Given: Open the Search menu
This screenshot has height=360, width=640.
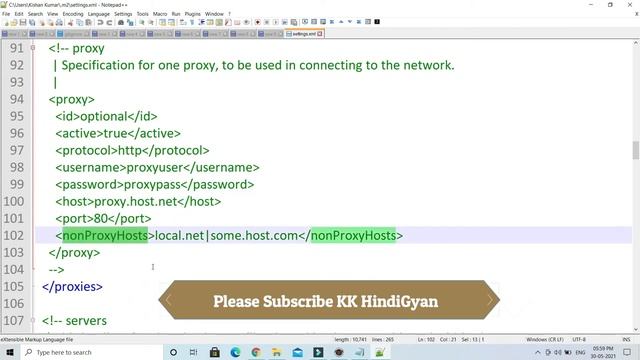Looking at the screenshot, I should coord(35,14).
